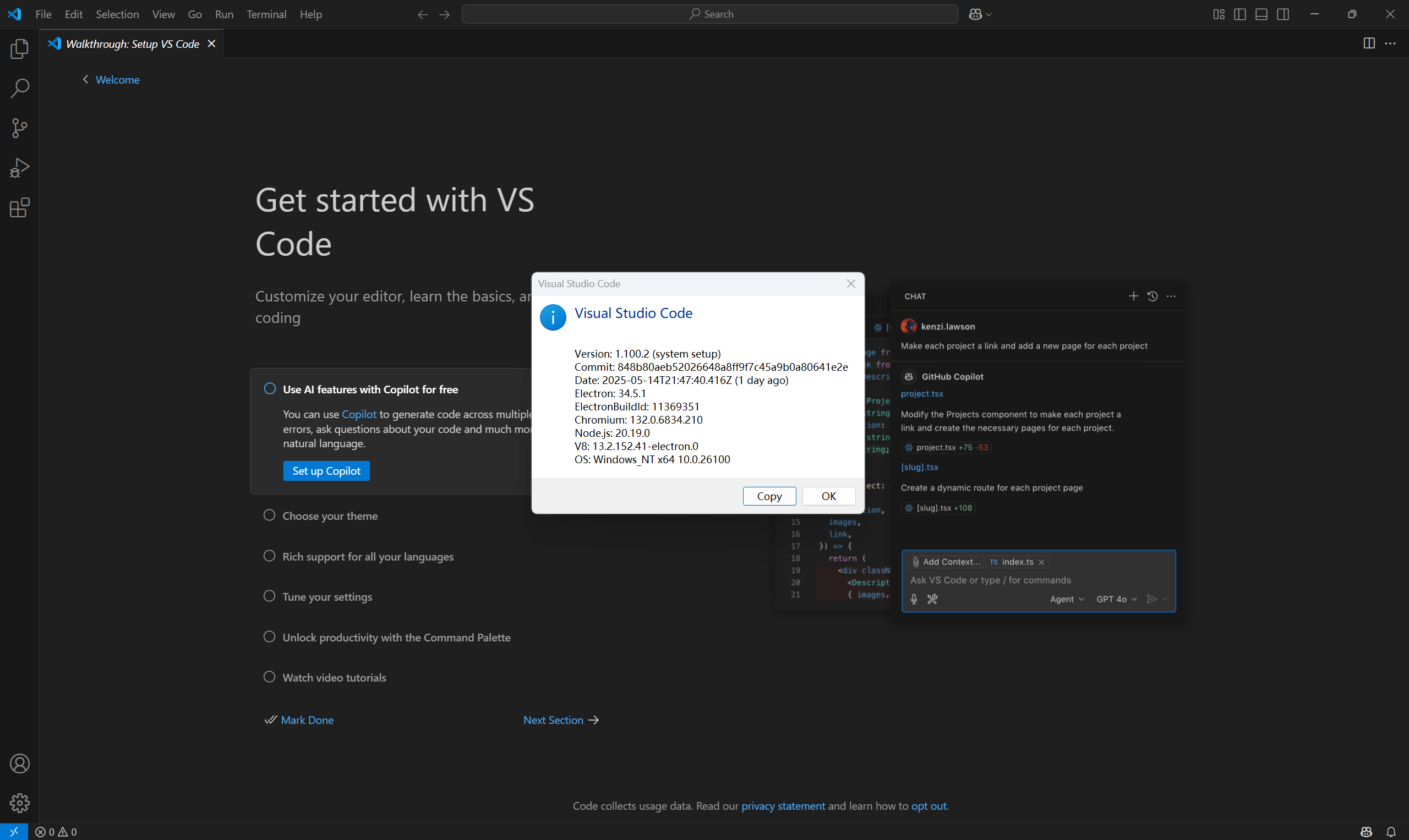Open the Explorer view in activity bar
Screen dimensions: 1409x840
click(x=20, y=48)
